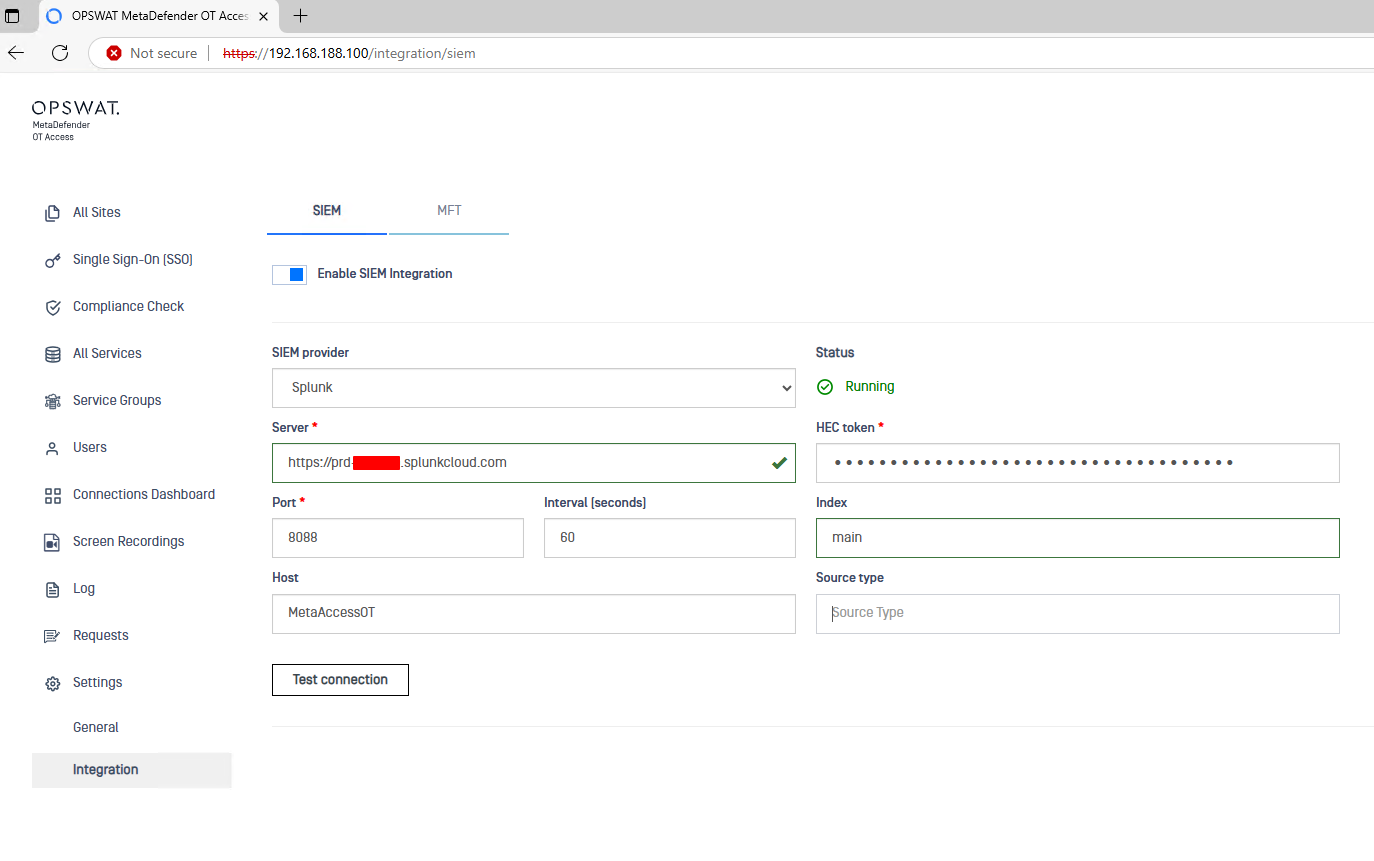The image size is (1374, 861).
Task: Click the HEC token label
Action: (846, 428)
